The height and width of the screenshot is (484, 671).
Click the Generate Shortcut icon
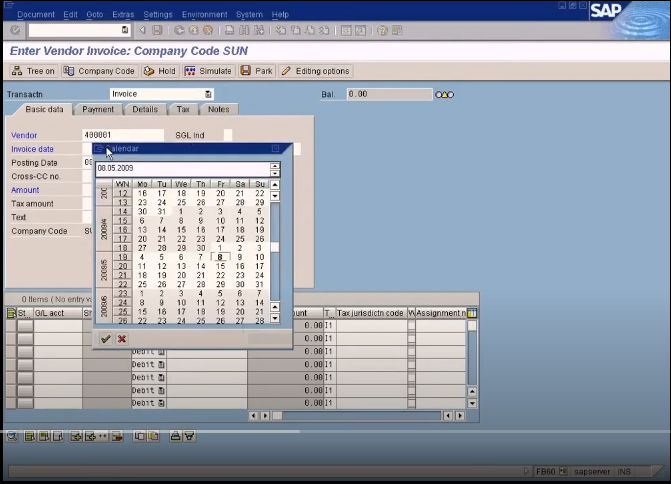pyautogui.click(x=360, y=30)
